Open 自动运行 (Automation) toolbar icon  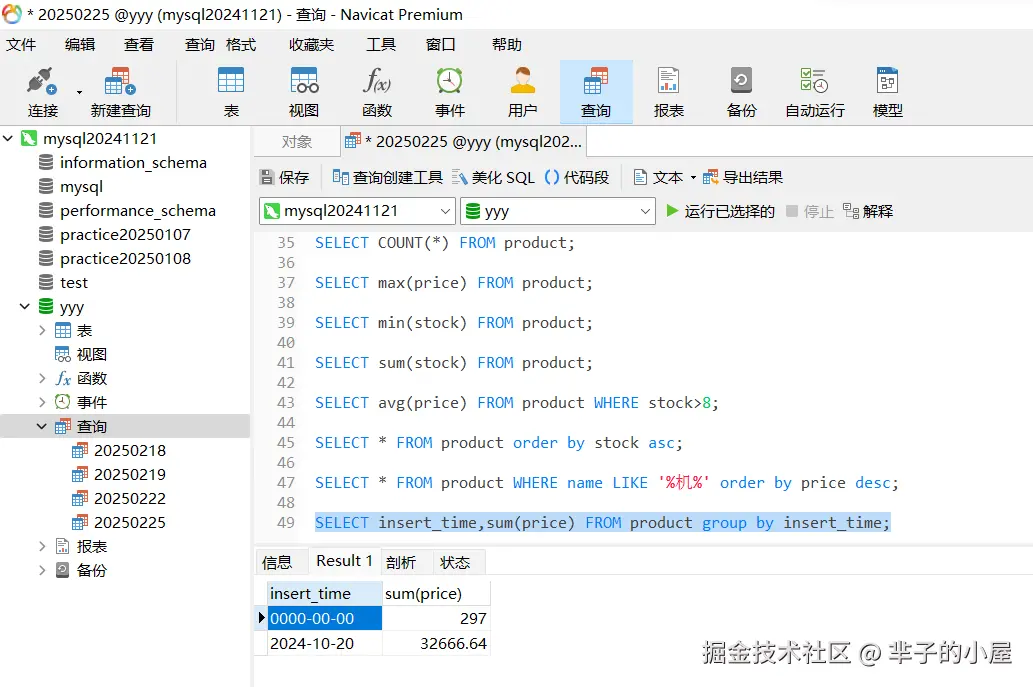815,92
